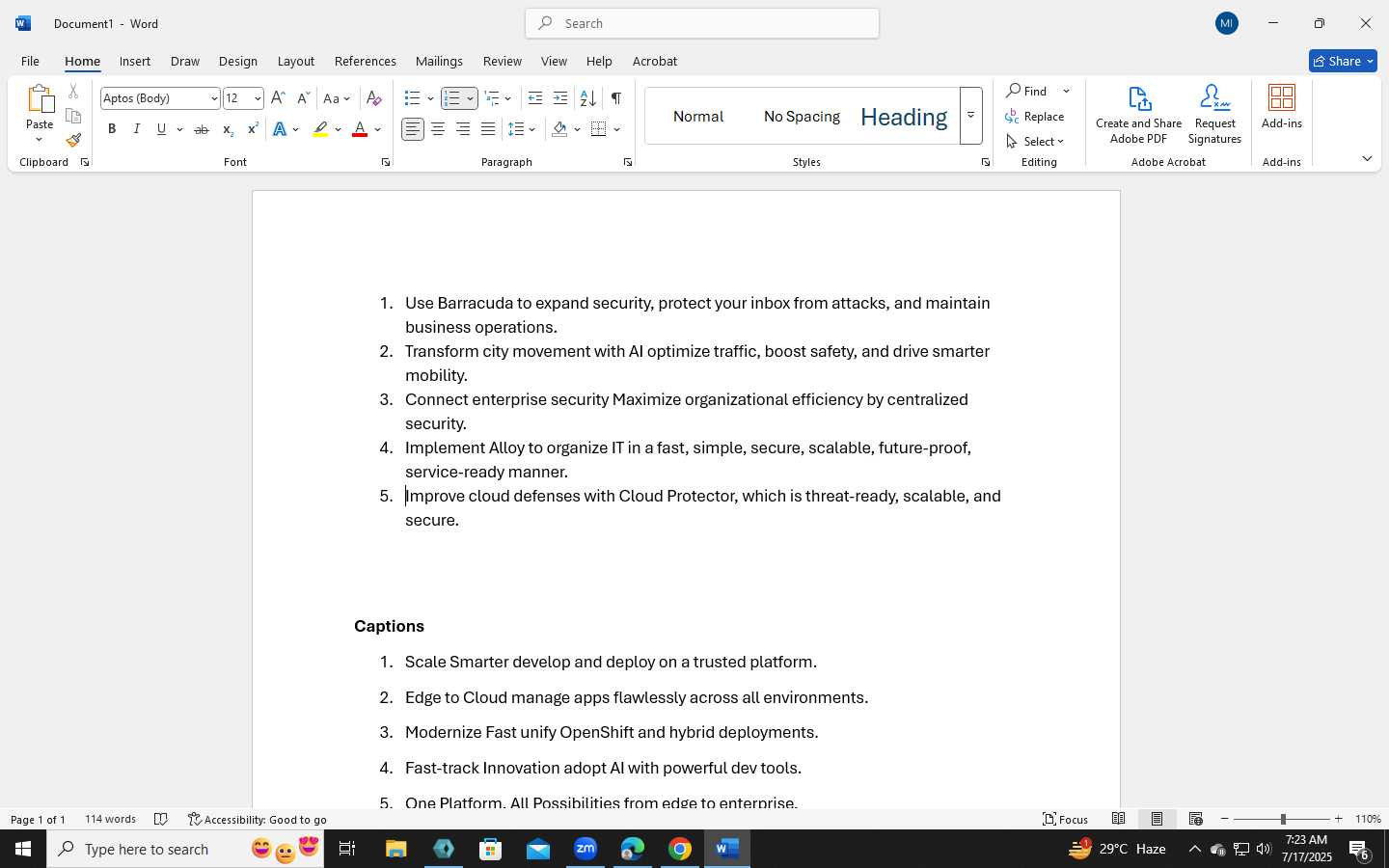Open the Focus mode from status bar
This screenshot has height=868, width=1389.
tap(1066, 819)
